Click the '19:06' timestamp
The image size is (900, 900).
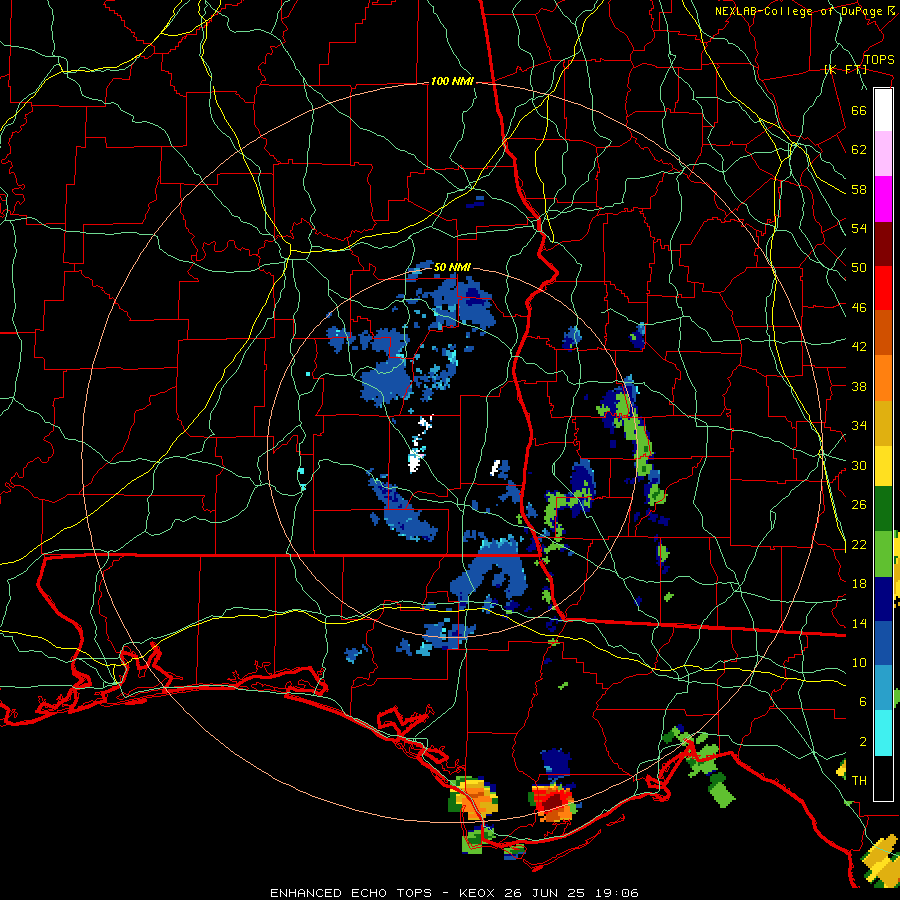[x=617, y=893]
